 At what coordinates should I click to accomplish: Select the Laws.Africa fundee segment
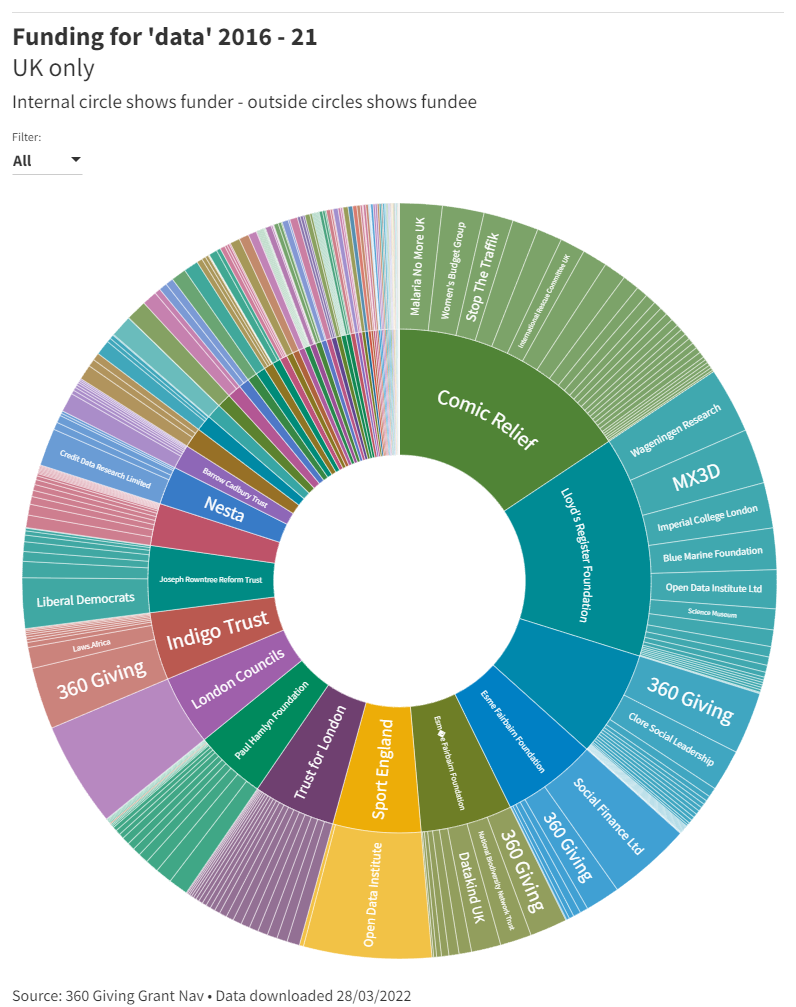(x=91, y=647)
